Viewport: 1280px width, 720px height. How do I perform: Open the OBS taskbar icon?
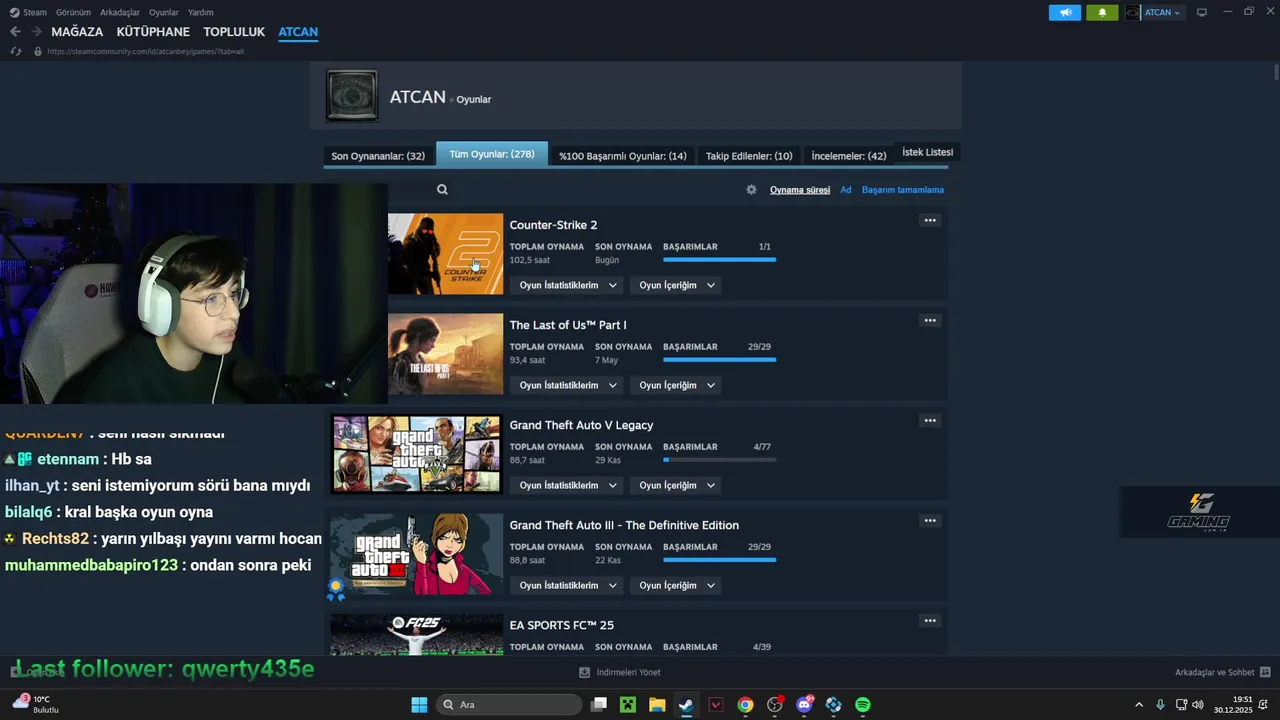click(x=774, y=705)
